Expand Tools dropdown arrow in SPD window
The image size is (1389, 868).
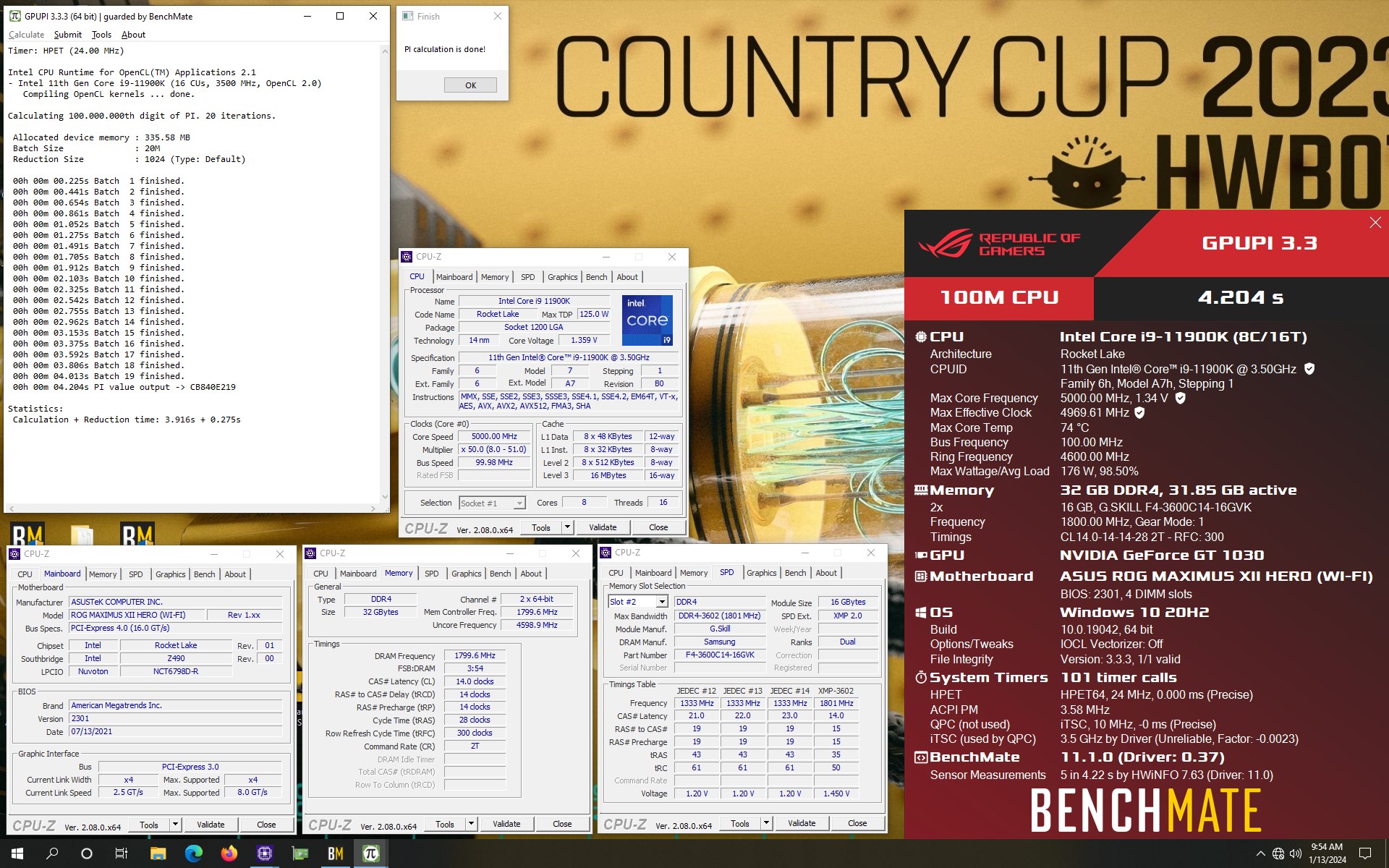766,823
